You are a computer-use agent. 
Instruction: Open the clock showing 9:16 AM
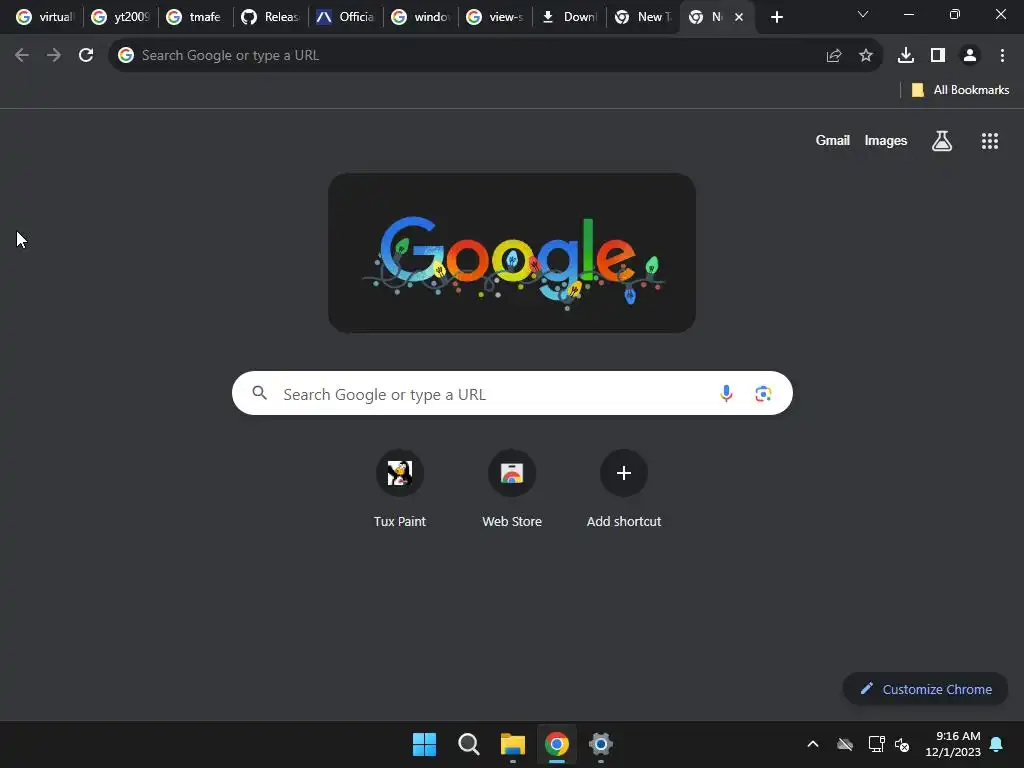click(x=953, y=744)
